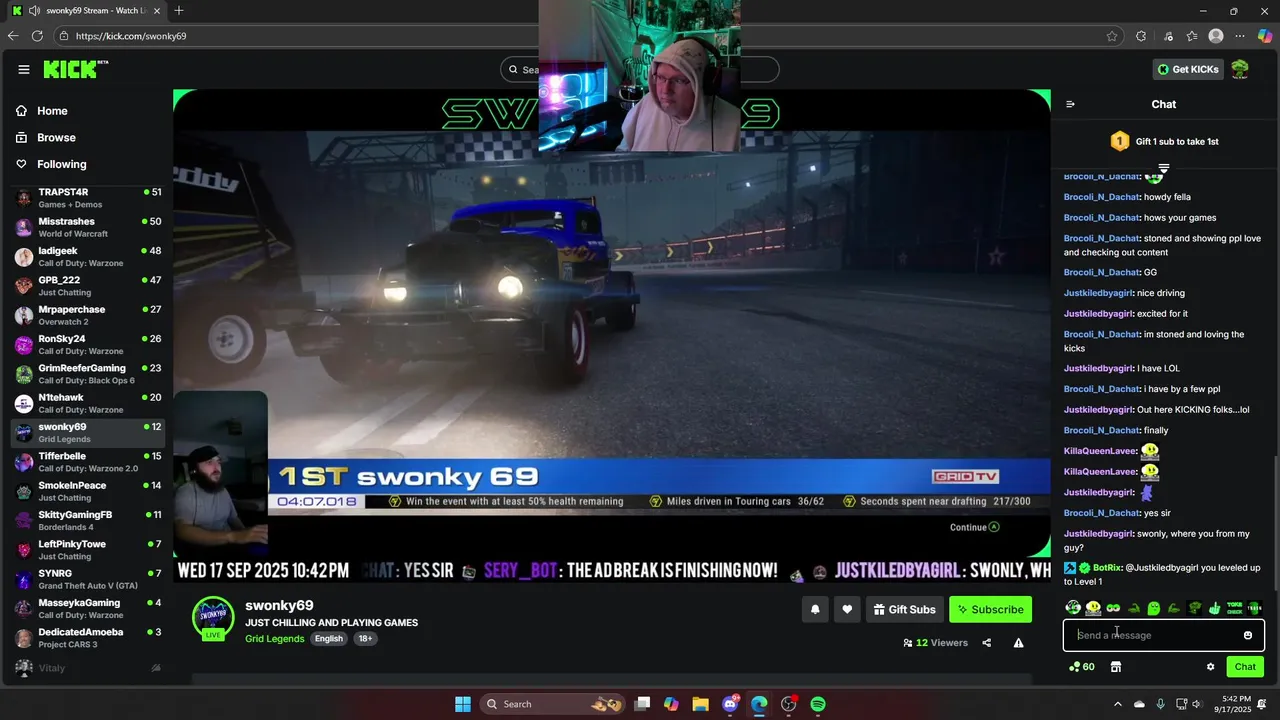Open Copilot in Edge toolbar
The image size is (1280, 720).
[1265, 36]
